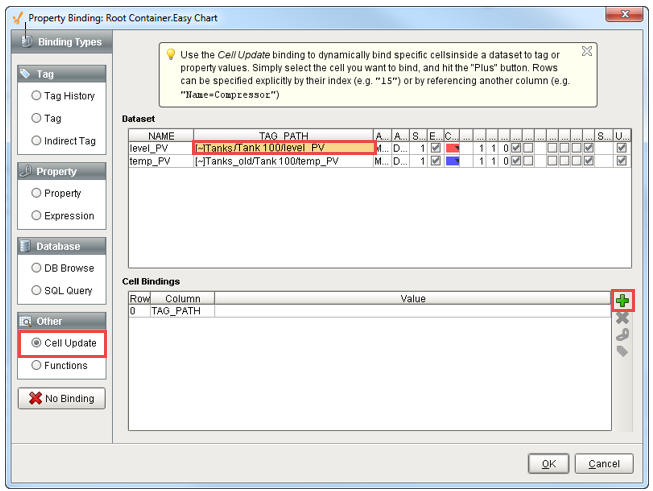
Task: Select the Property binding radio button
Action: 36,193
